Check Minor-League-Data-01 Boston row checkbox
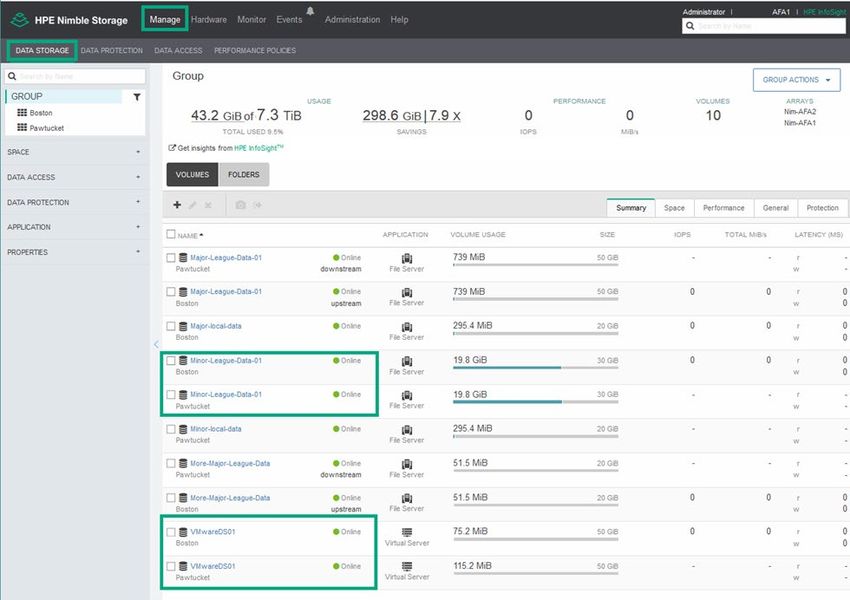This screenshot has width=850, height=600. pos(171,360)
